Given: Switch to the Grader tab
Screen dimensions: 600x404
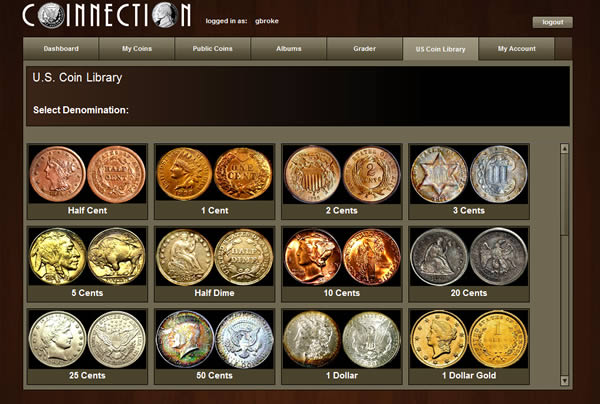Looking at the screenshot, I should tap(364, 49).
